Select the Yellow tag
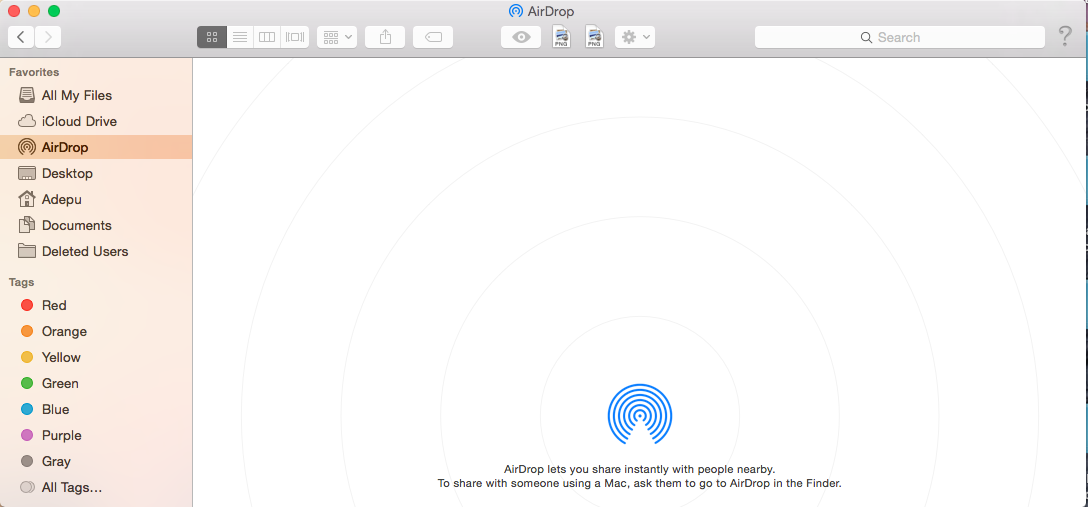The width and height of the screenshot is (1088, 507). [96, 357]
